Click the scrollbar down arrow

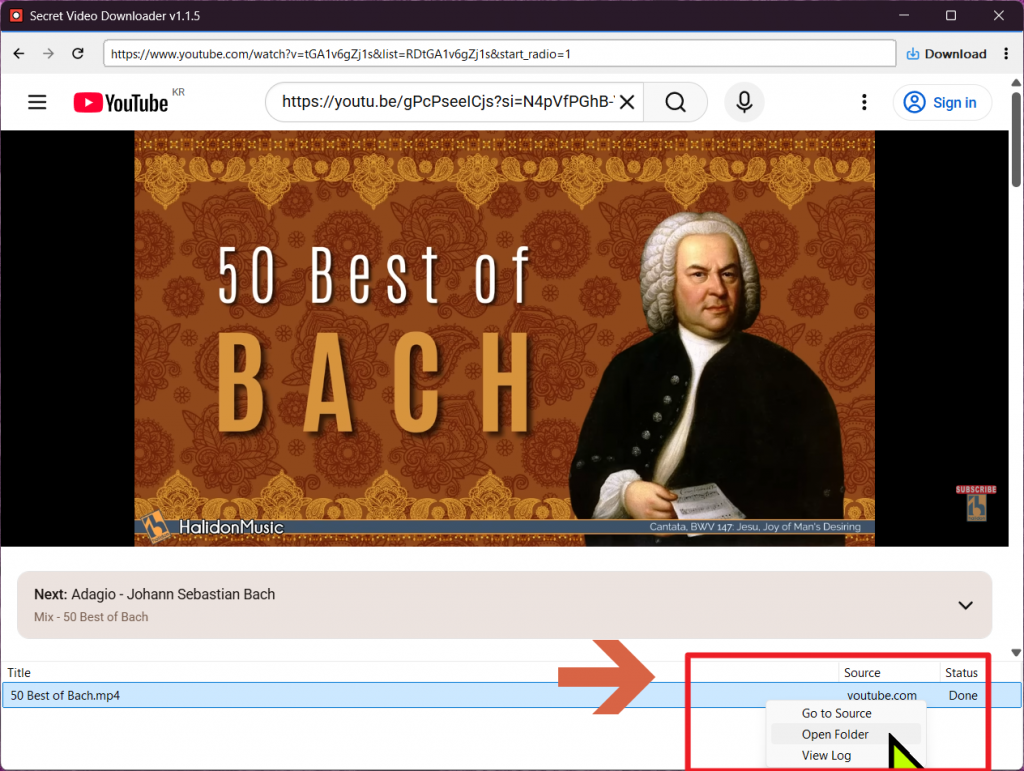(1016, 653)
